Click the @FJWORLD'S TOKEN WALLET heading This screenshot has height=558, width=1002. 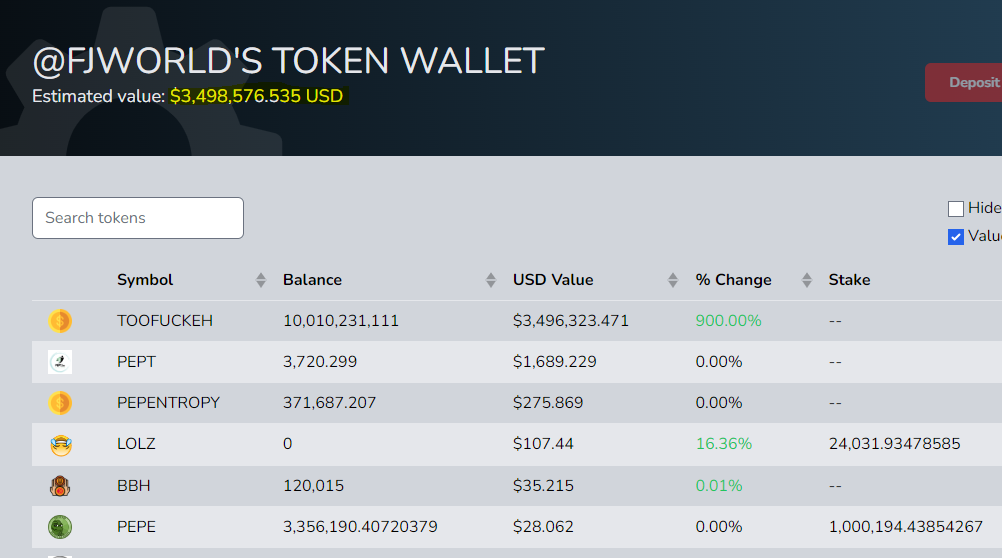point(288,61)
